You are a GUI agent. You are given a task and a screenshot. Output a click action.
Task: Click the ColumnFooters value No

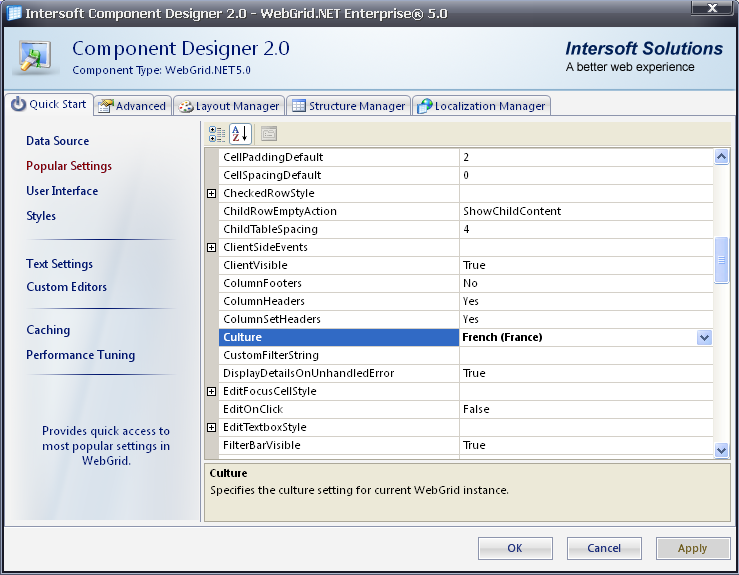point(470,283)
